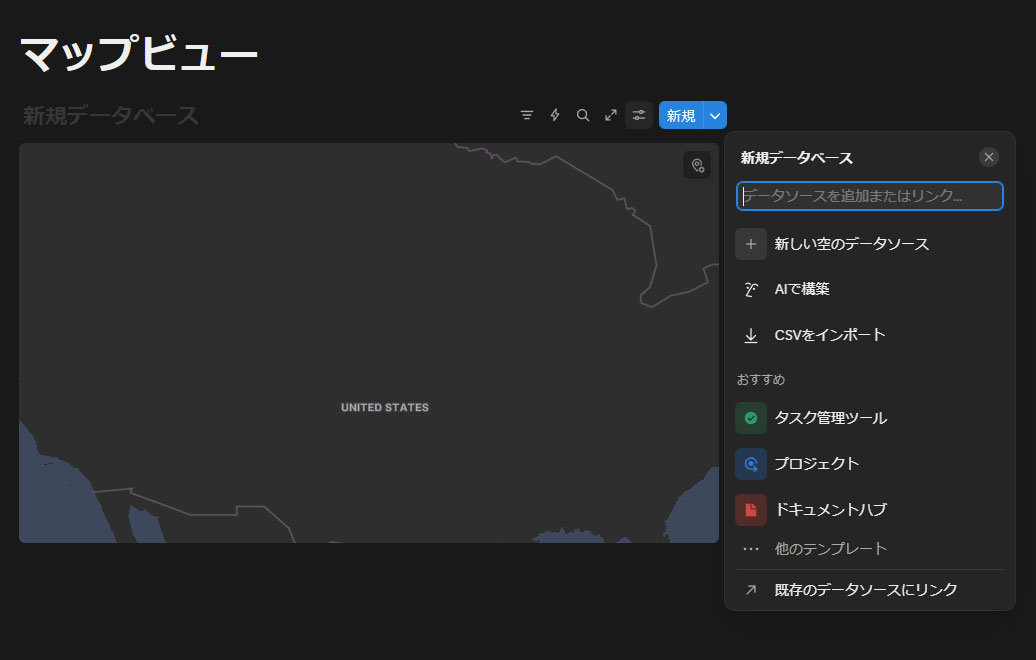
Task: Open database full screen with expand arrows
Action: (x=611, y=116)
